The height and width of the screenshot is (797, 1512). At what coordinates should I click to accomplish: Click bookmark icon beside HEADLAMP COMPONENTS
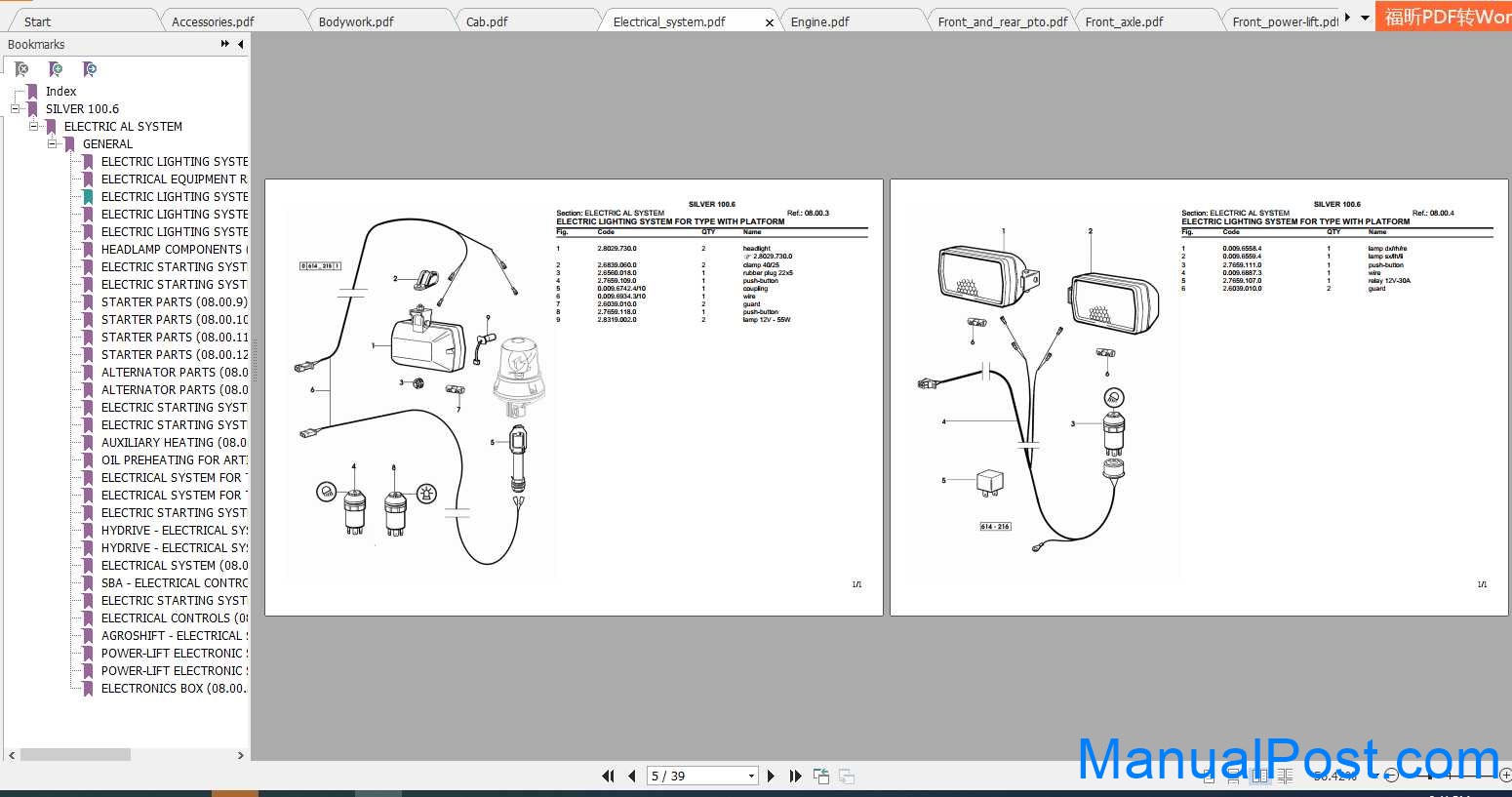point(88,250)
